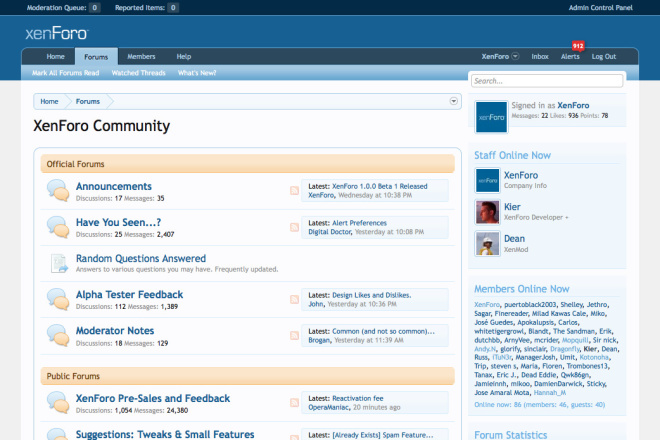The image size is (660, 440).
Task: Open RSS feed for Have You Seen forum
Action: click(x=295, y=227)
